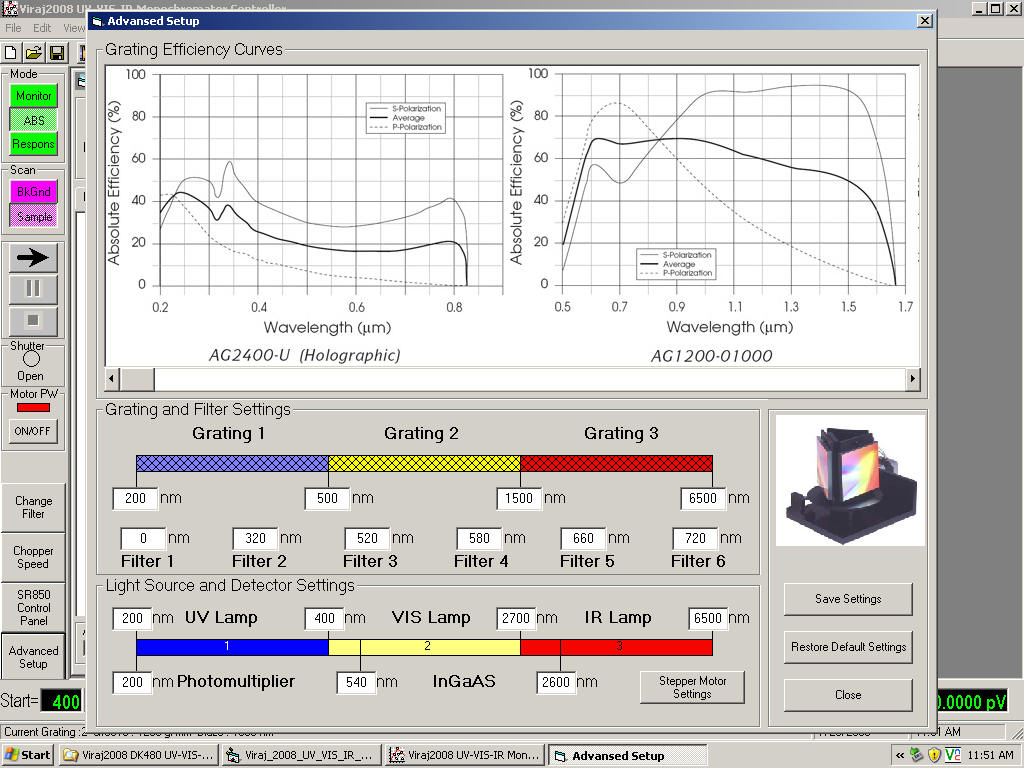Click the Grating 3 end 6500 nm field
The width and height of the screenshot is (1024, 768).
pos(703,498)
